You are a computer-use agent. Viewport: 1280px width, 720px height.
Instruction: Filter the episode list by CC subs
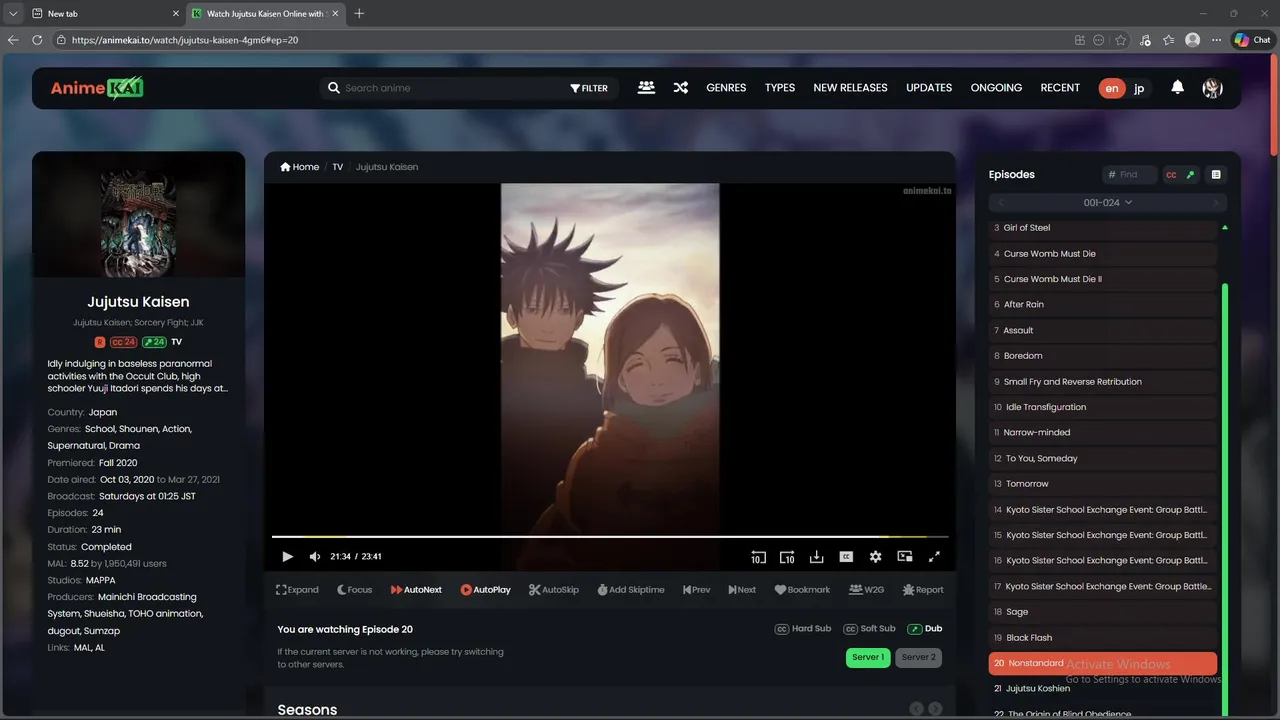click(x=1171, y=174)
